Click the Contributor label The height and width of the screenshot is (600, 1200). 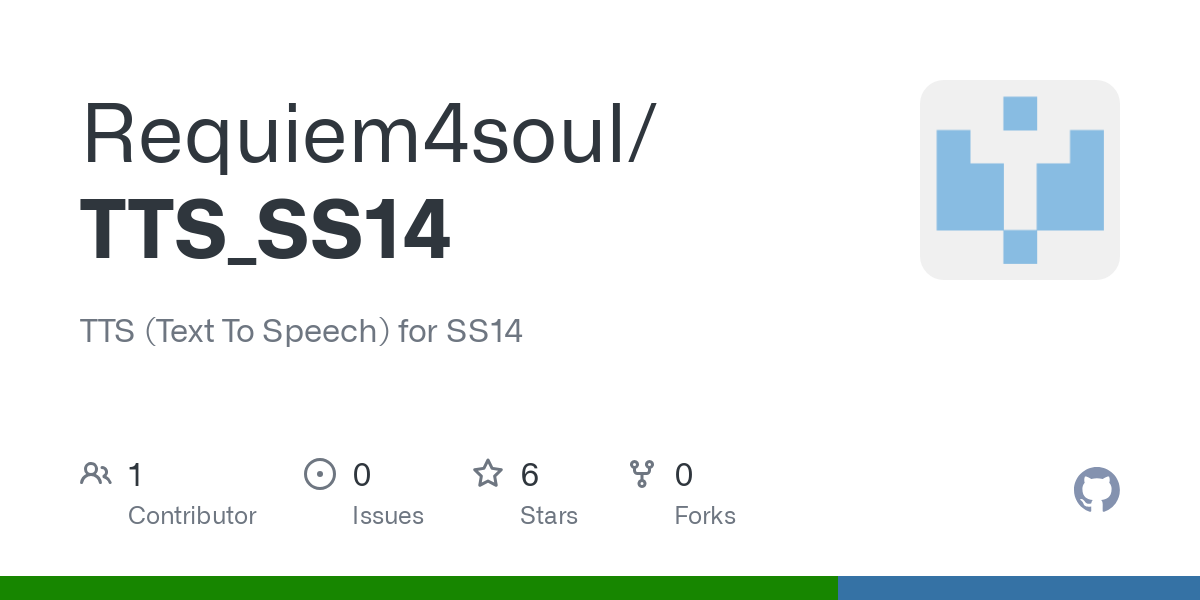pos(192,516)
